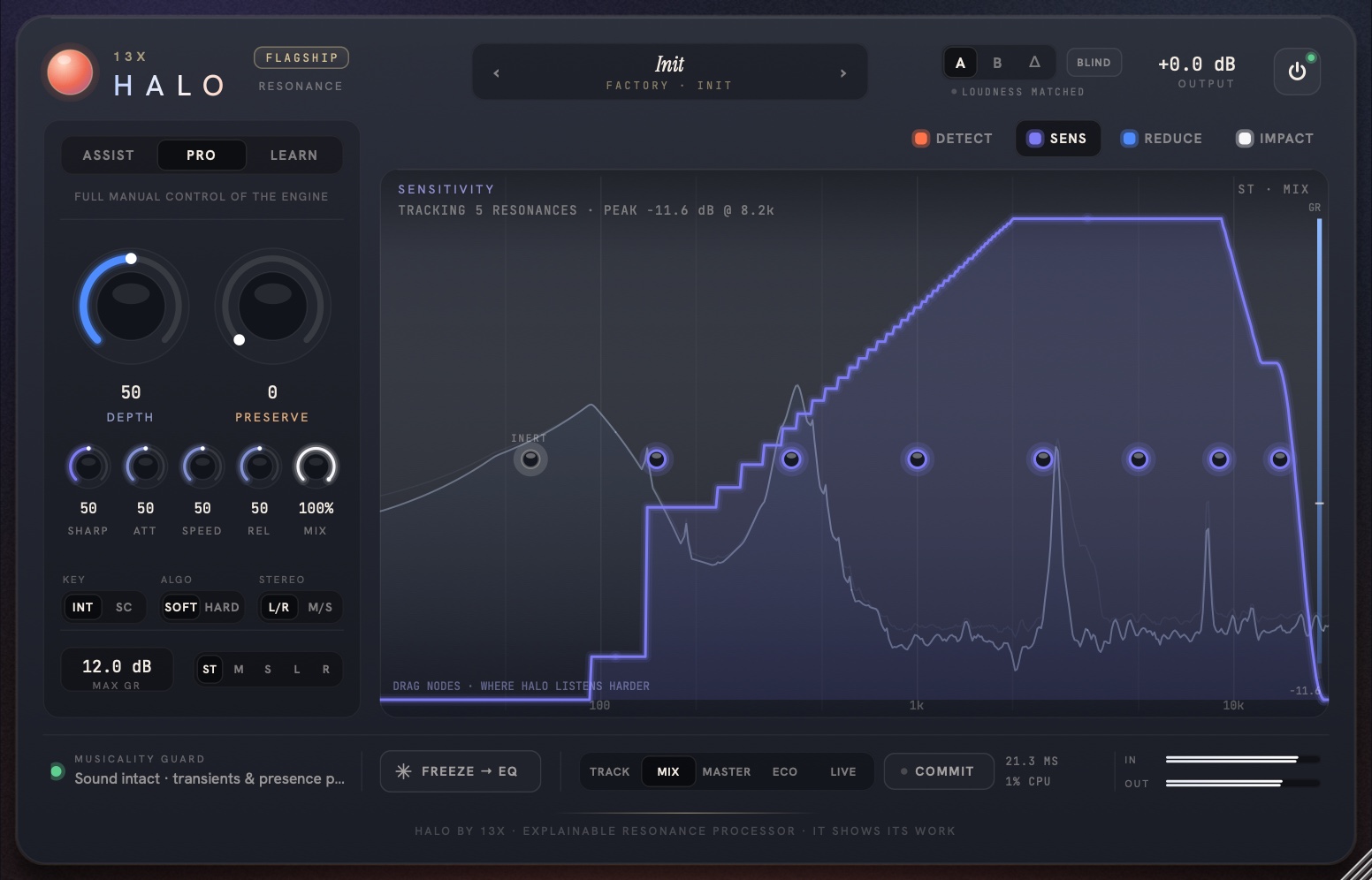The height and width of the screenshot is (880, 1372).
Task: Select the M channel monitor
Action: click(x=239, y=670)
